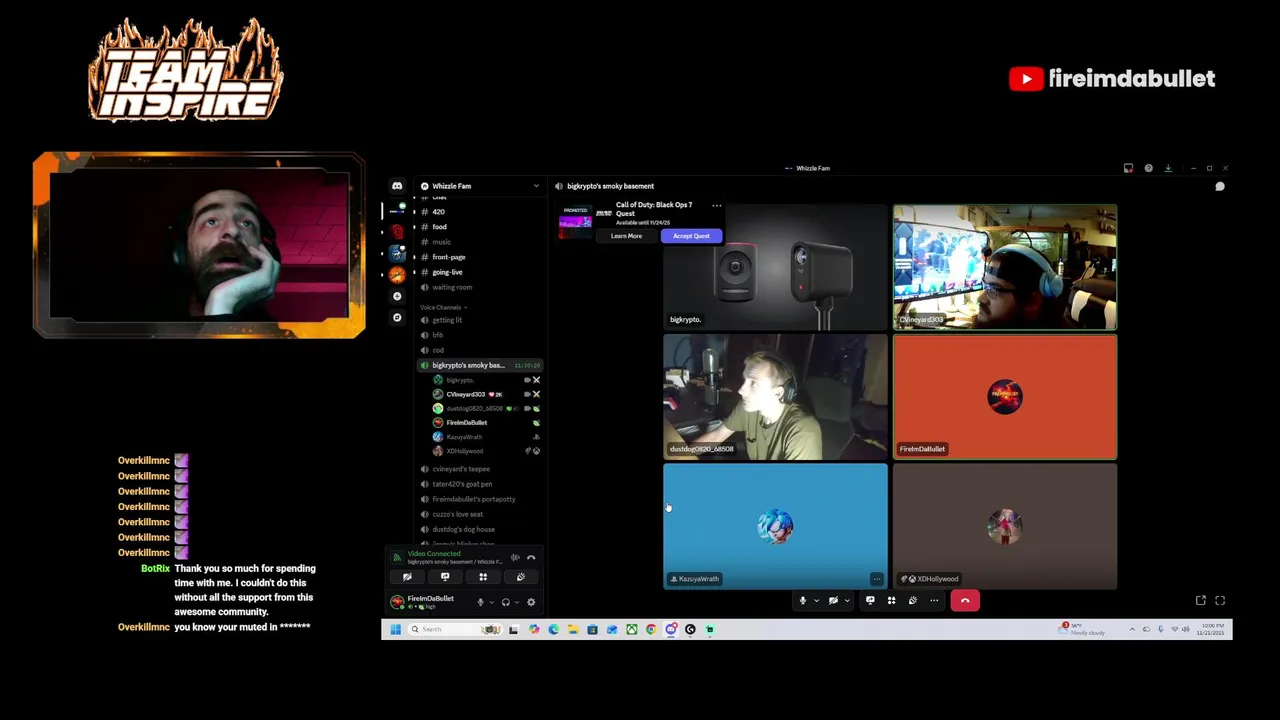Image resolution: width=1280 pixels, height=720 pixels.
Task: Open camera options arrow in call controls
Action: coord(847,601)
